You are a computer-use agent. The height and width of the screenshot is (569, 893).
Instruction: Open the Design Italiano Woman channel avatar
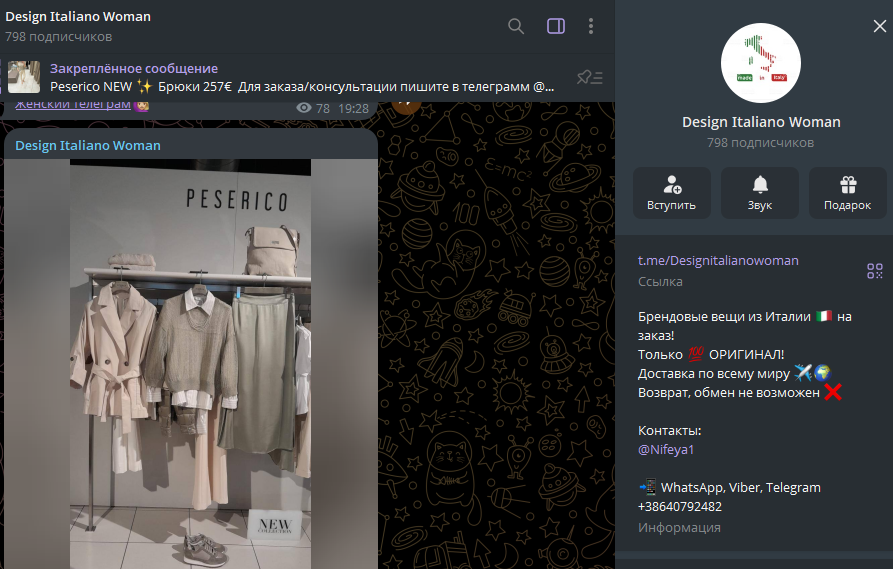(760, 63)
